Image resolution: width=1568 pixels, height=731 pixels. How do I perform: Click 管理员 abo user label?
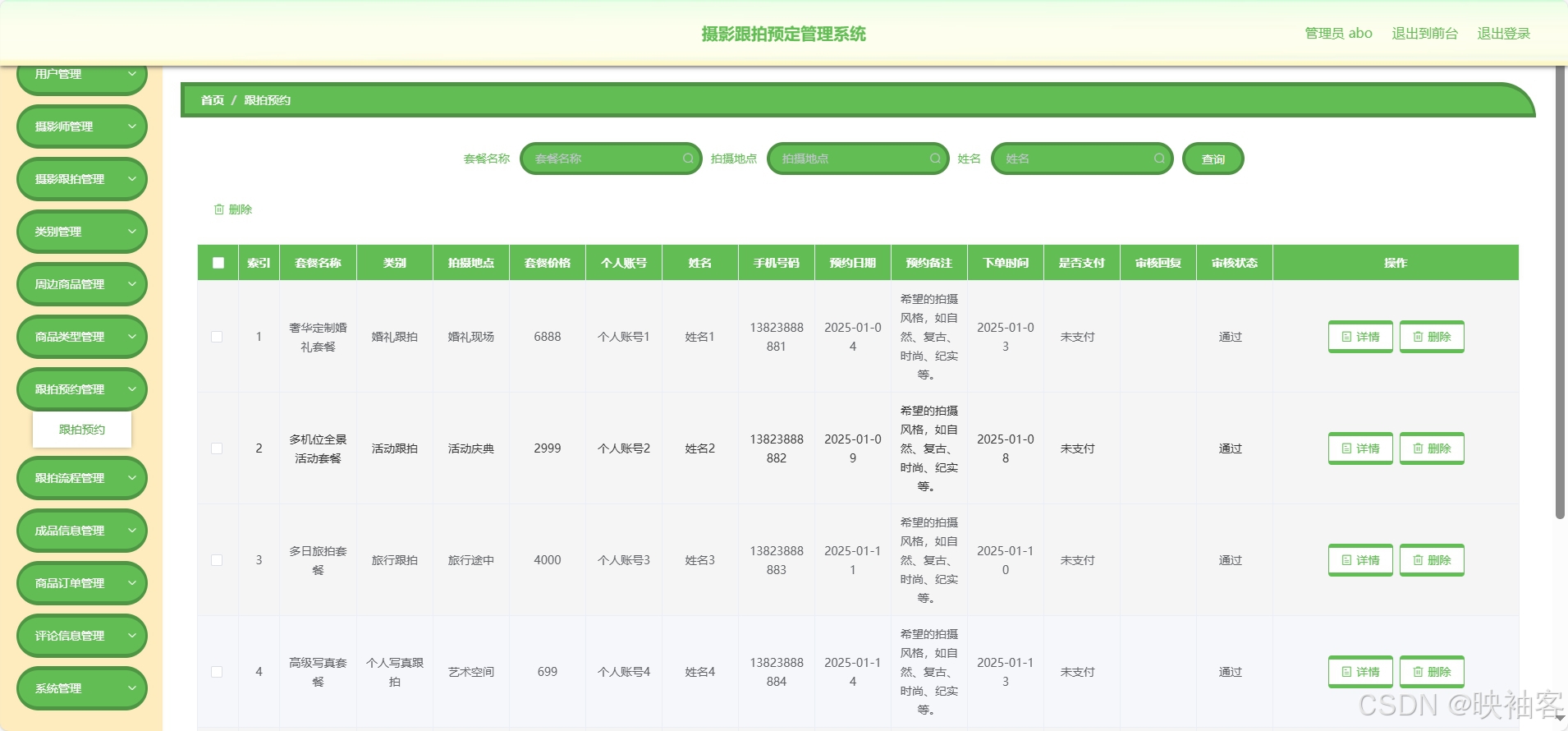click(1339, 34)
